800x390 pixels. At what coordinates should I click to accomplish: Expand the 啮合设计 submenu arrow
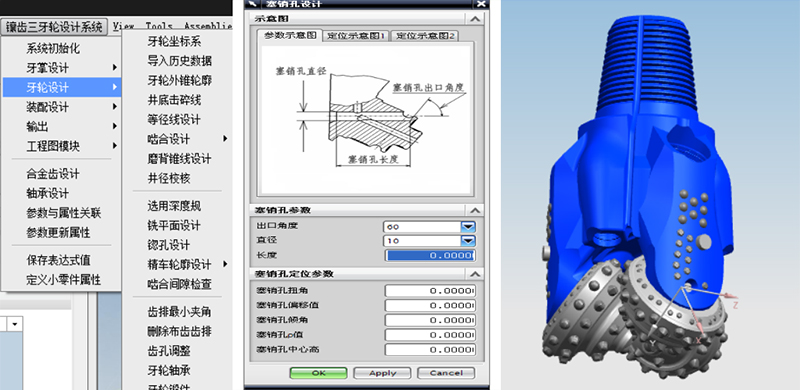pyautogui.click(x=225, y=139)
